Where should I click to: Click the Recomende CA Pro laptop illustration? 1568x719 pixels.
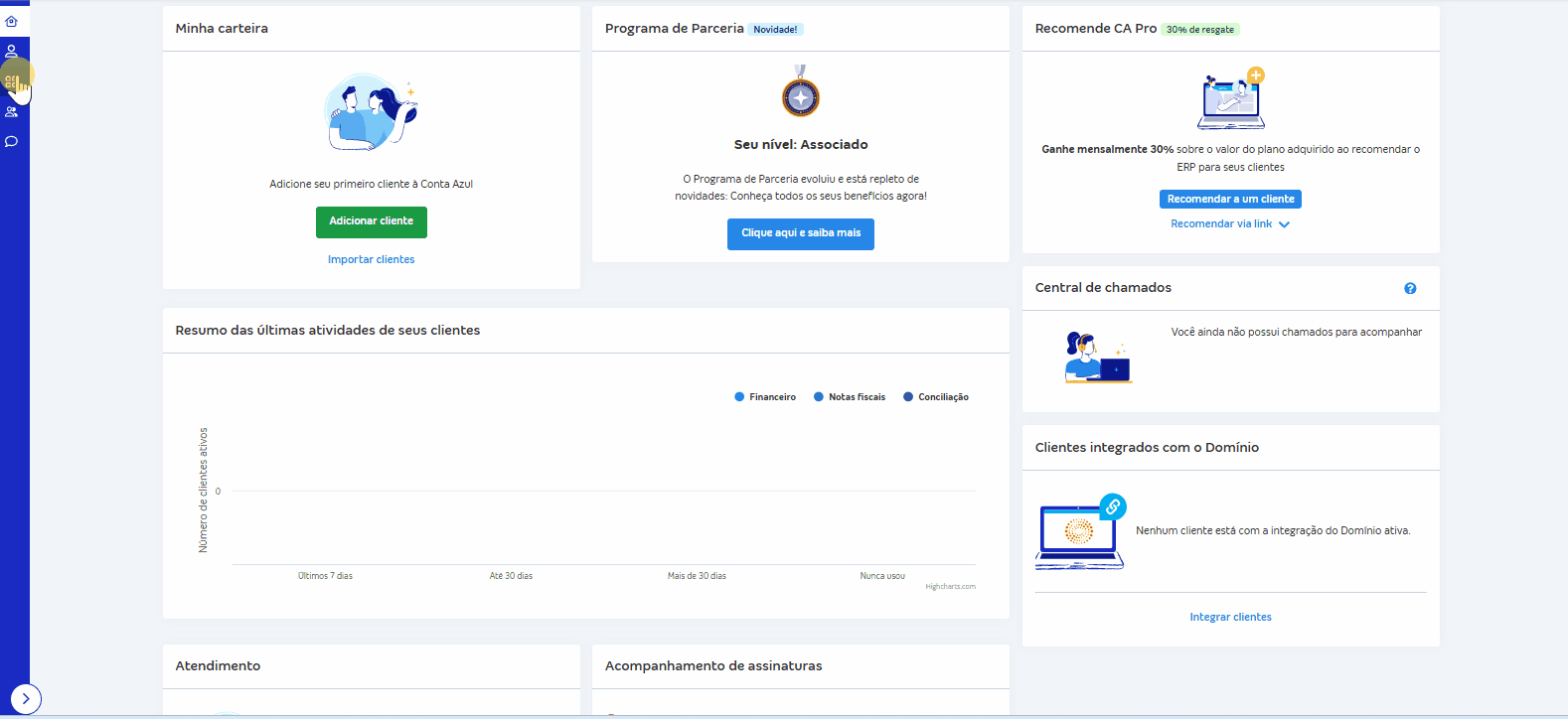point(1231,99)
